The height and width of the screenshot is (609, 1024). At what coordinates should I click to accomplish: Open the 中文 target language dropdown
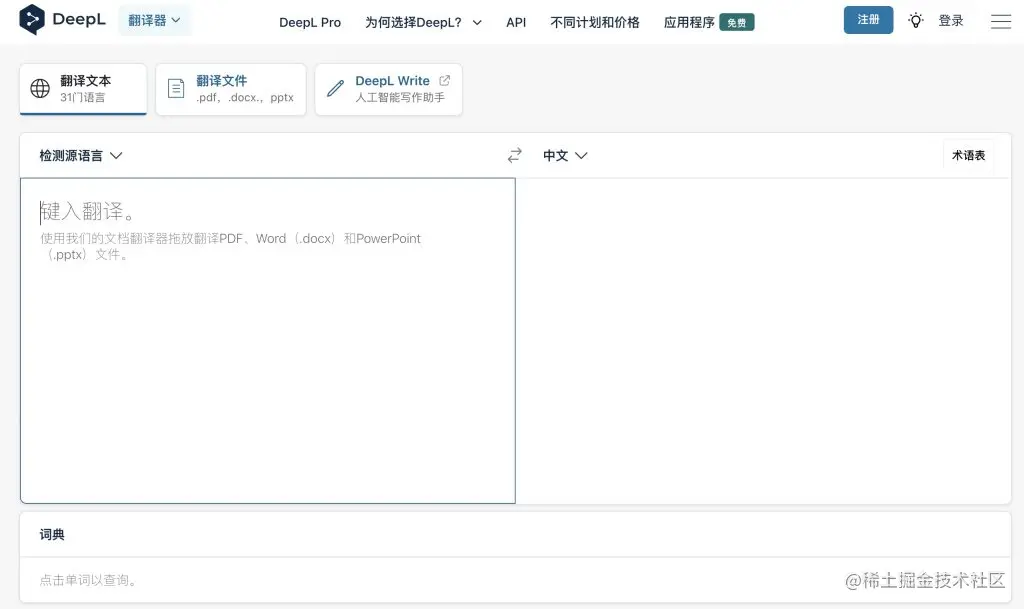(x=565, y=155)
